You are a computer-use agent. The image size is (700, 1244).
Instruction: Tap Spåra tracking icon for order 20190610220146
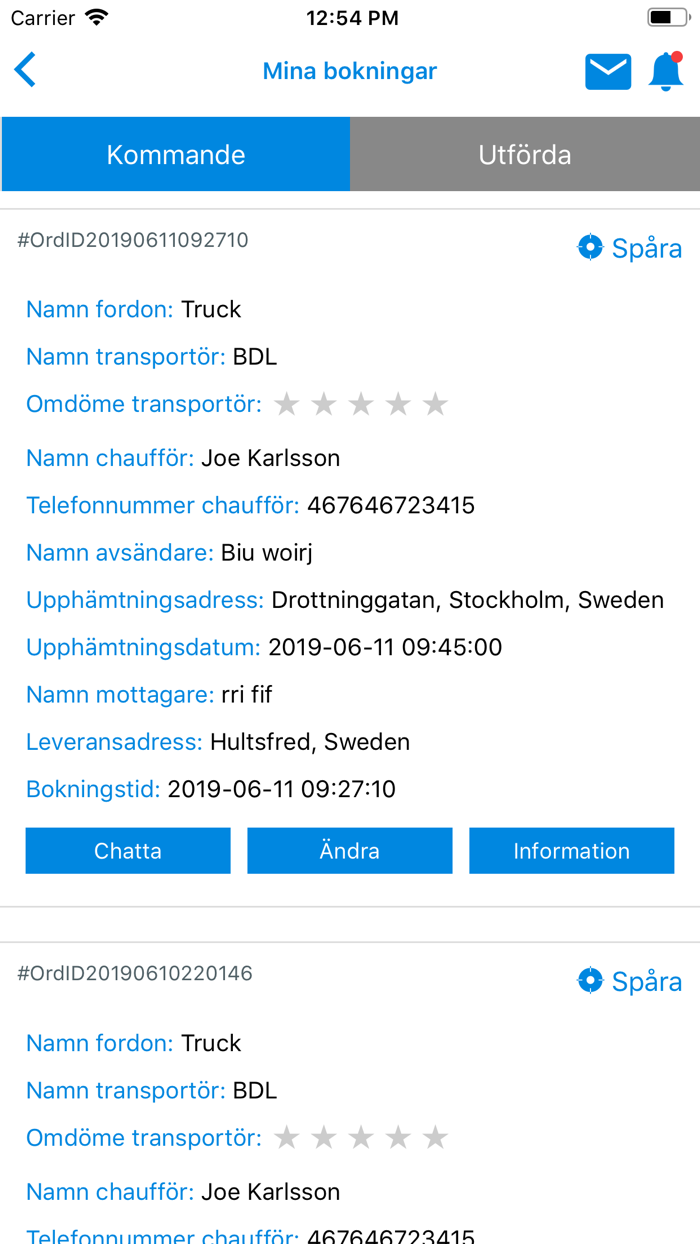pos(591,981)
